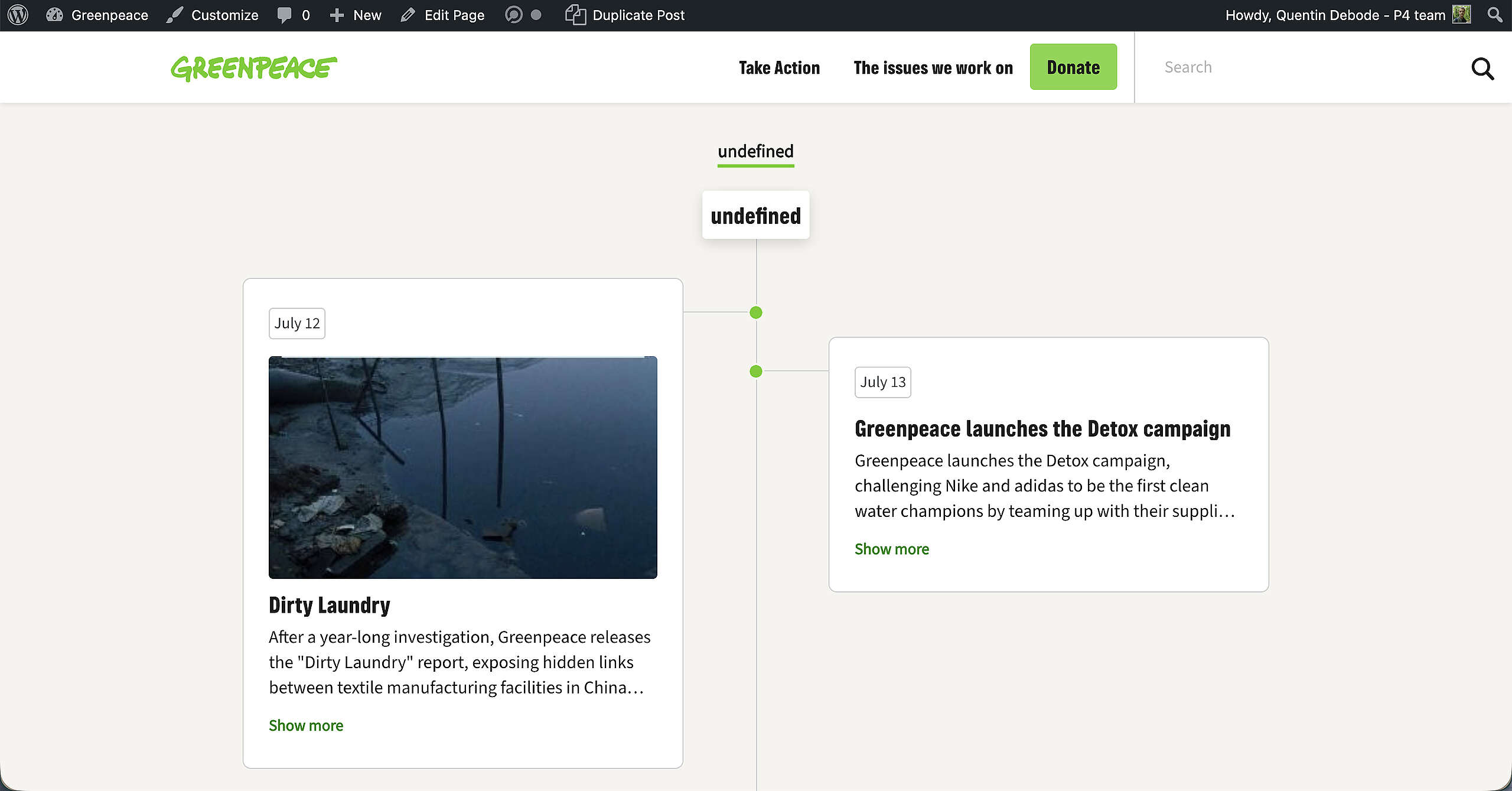This screenshot has height=791, width=1512.
Task: Click the user avatar in admin bar
Action: 1462,14
